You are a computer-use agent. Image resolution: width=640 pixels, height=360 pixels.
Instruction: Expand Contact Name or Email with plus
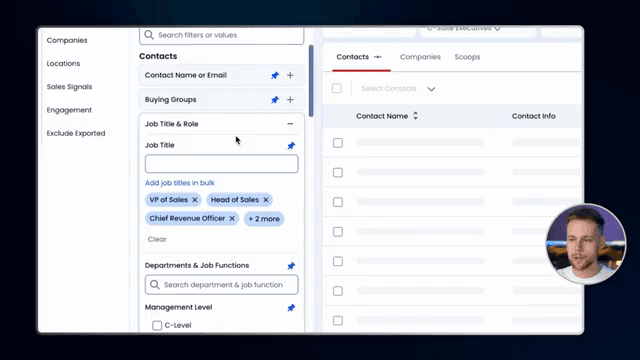pyautogui.click(x=290, y=76)
